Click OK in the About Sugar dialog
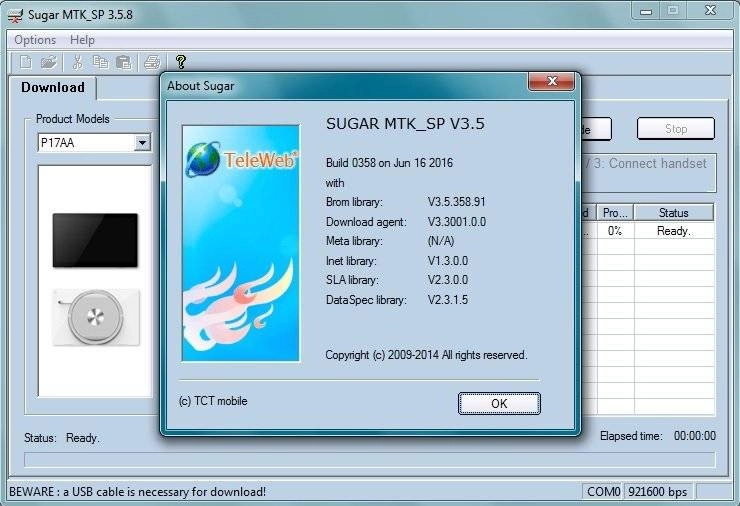This screenshot has width=740, height=506. click(x=499, y=404)
